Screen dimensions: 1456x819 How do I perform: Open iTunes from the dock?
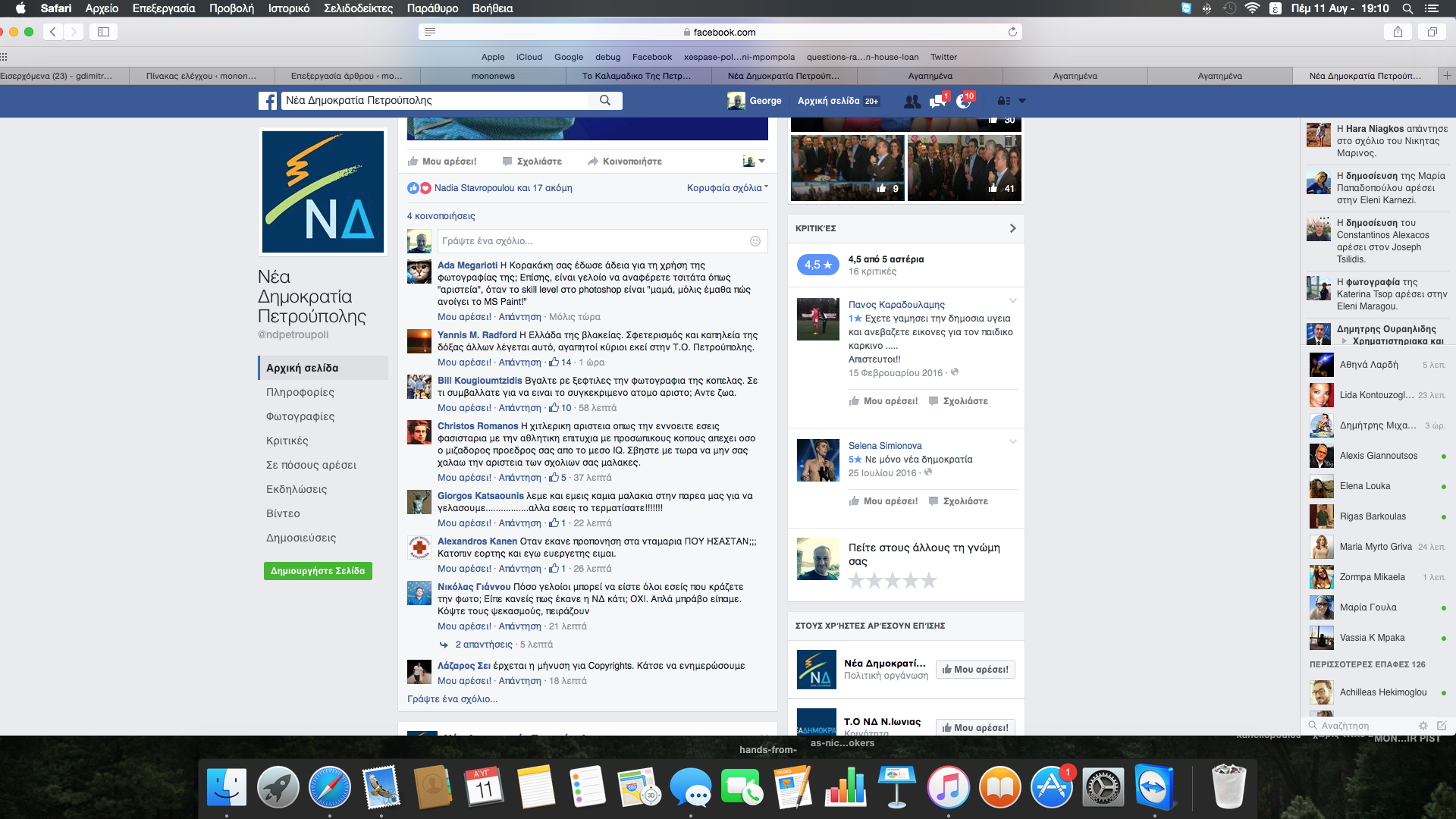[948, 787]
